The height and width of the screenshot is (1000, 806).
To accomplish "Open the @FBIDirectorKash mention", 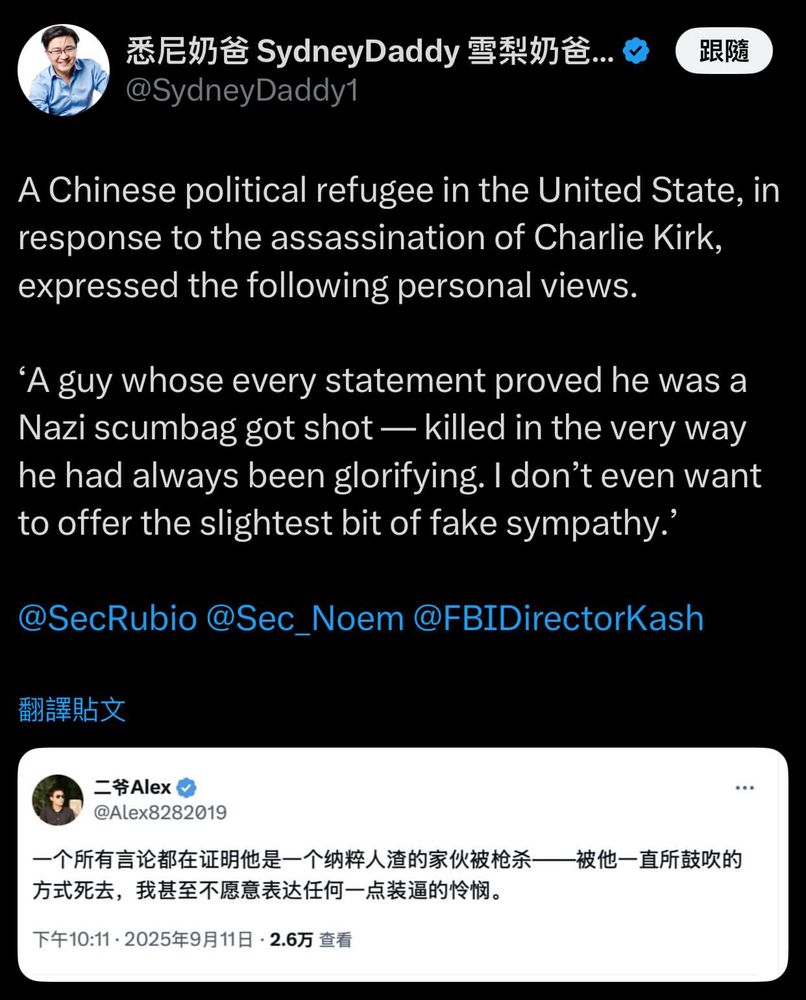I will click(x=559, y=619).
